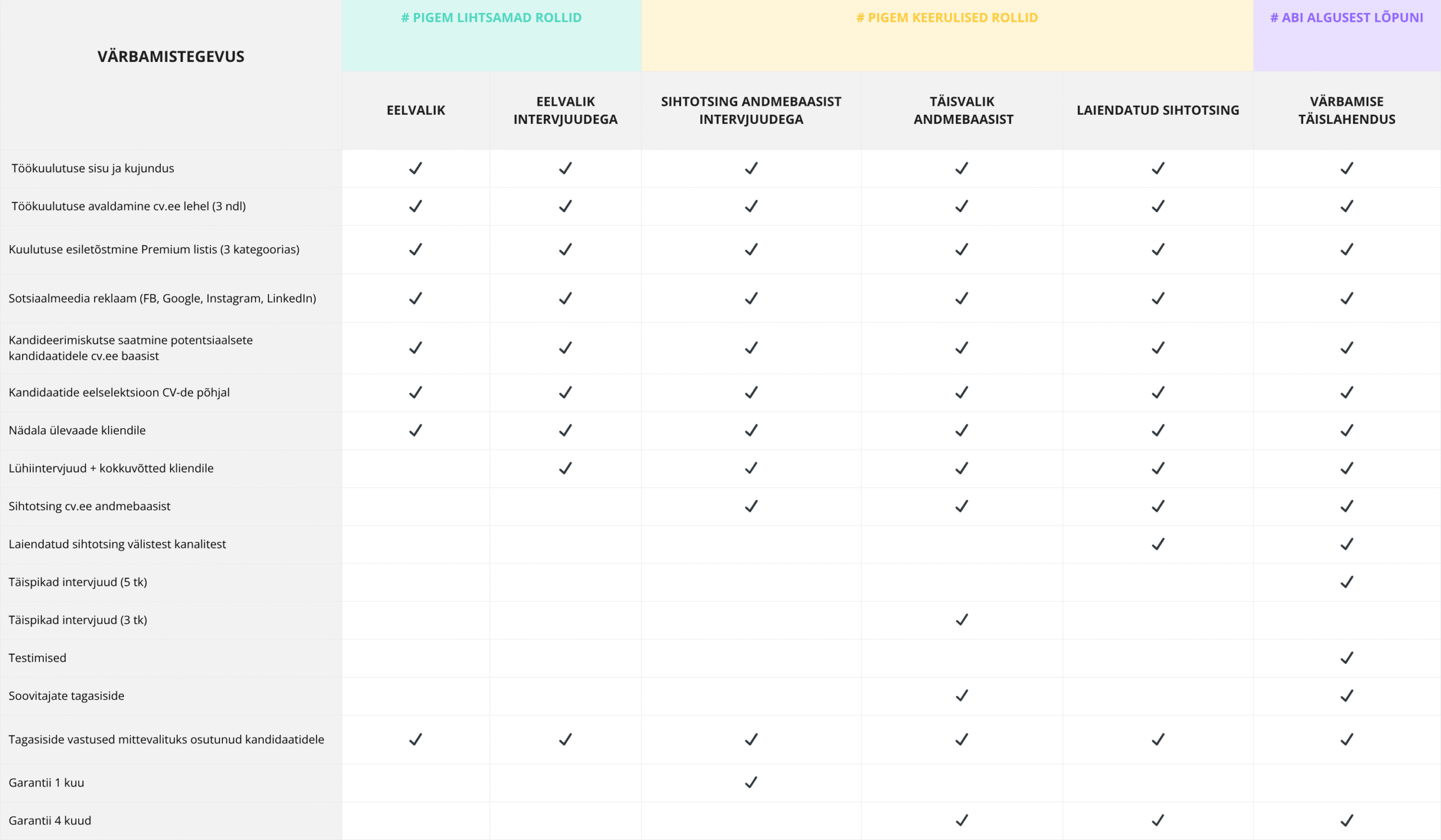Click the Töökuulutuse sisu ja kujundus row label
This screenshot has width=1441, height=840.
point(93,168)
